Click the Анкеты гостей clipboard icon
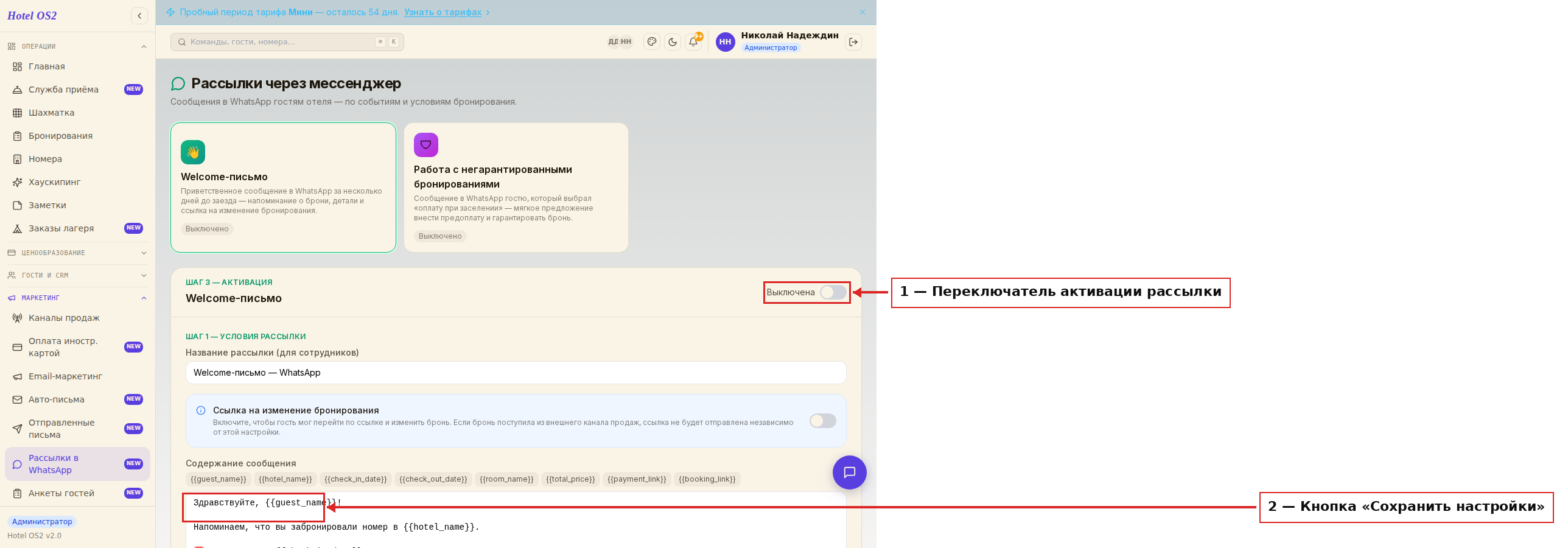 [17, 493]
